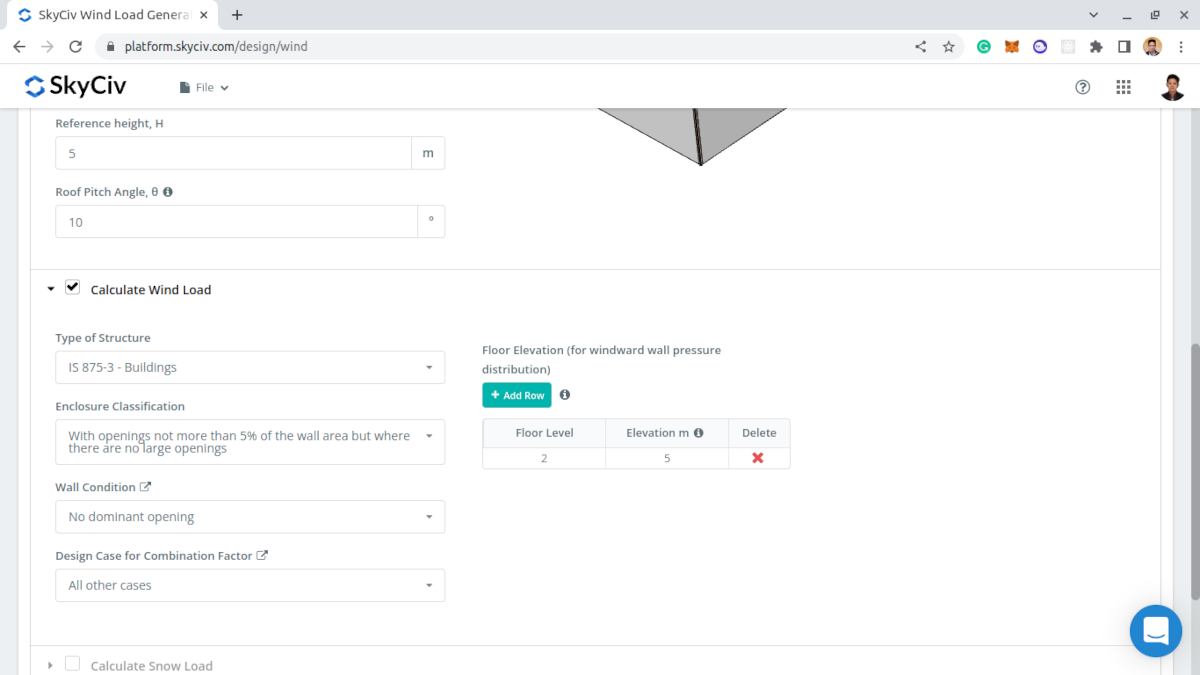Open the SkyCiv apps grid

coord(1123,87)
